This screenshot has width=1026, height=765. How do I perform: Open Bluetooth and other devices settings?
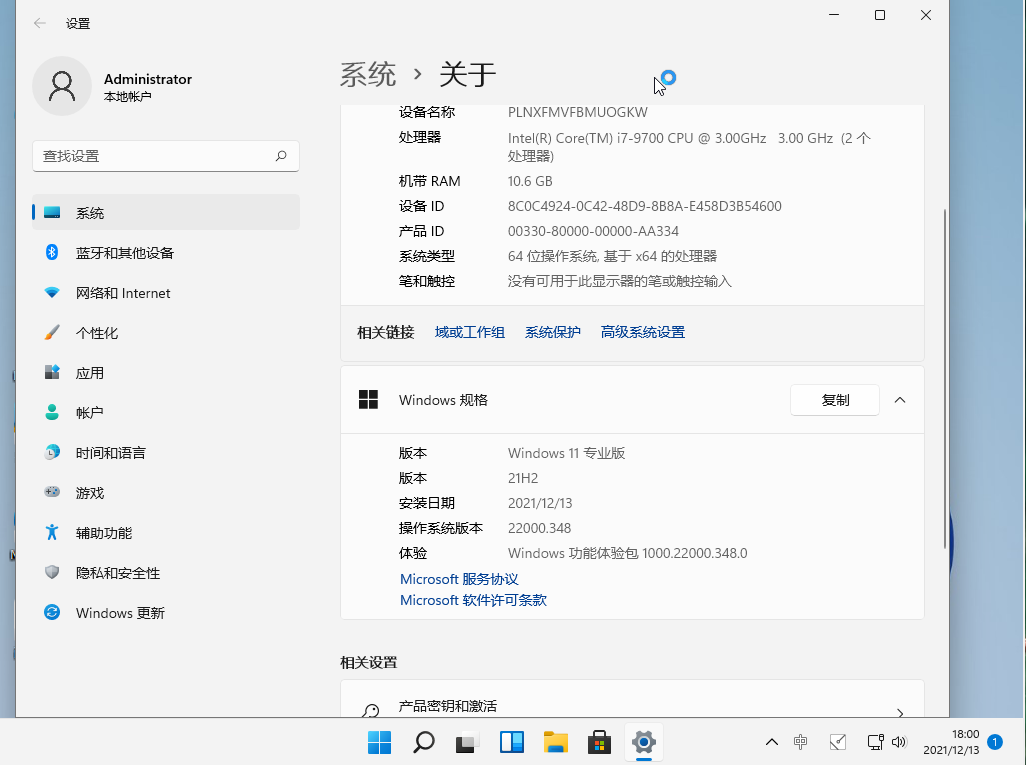(124, 253)
